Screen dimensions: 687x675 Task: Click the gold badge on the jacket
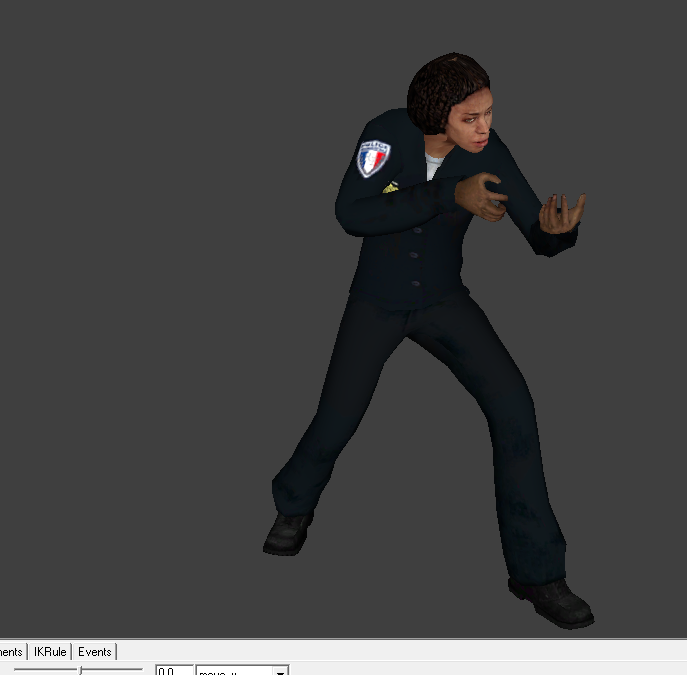pyautogui.click(x=390, y=187)
